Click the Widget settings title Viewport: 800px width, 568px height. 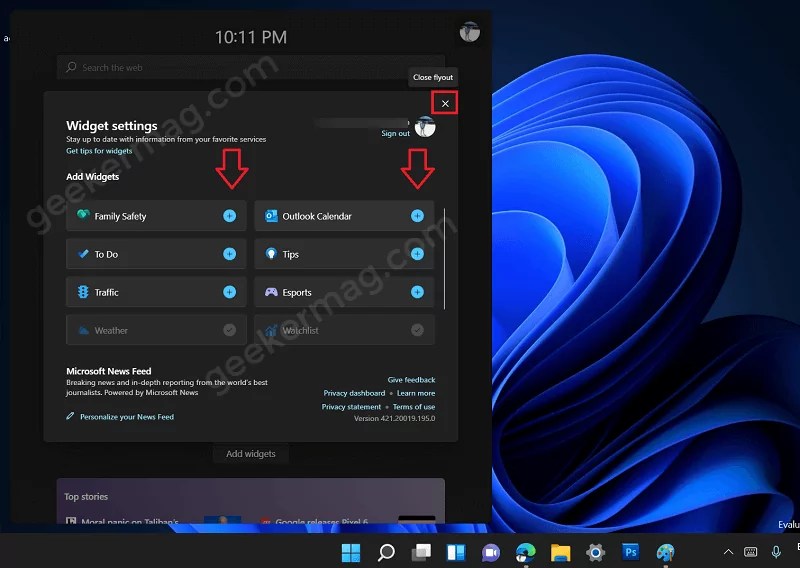(112, 126)
